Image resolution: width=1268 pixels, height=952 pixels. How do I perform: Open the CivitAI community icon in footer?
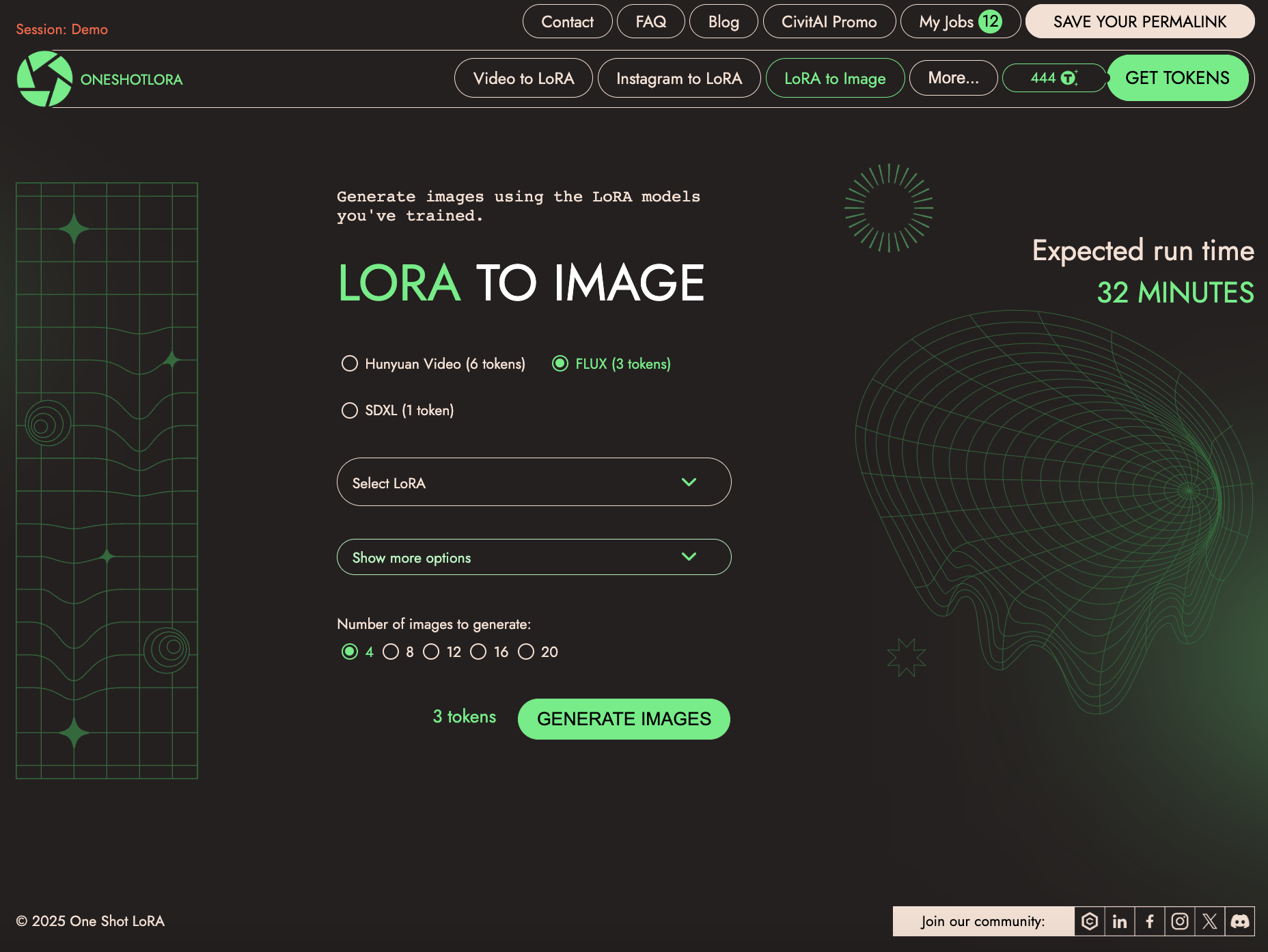click(1090, 921)
